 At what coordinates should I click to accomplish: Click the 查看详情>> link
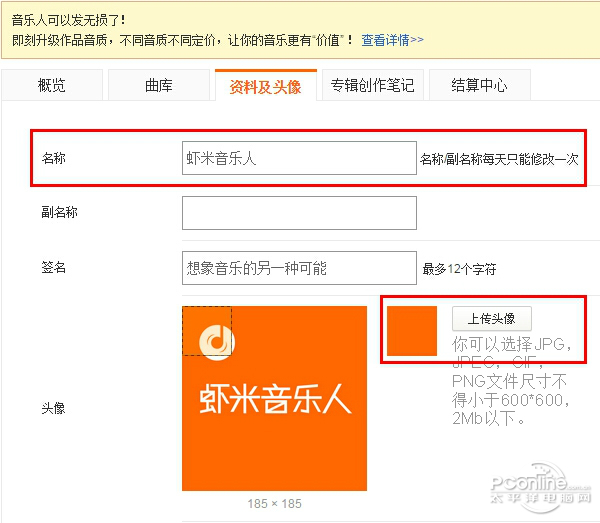pos(393,40)
